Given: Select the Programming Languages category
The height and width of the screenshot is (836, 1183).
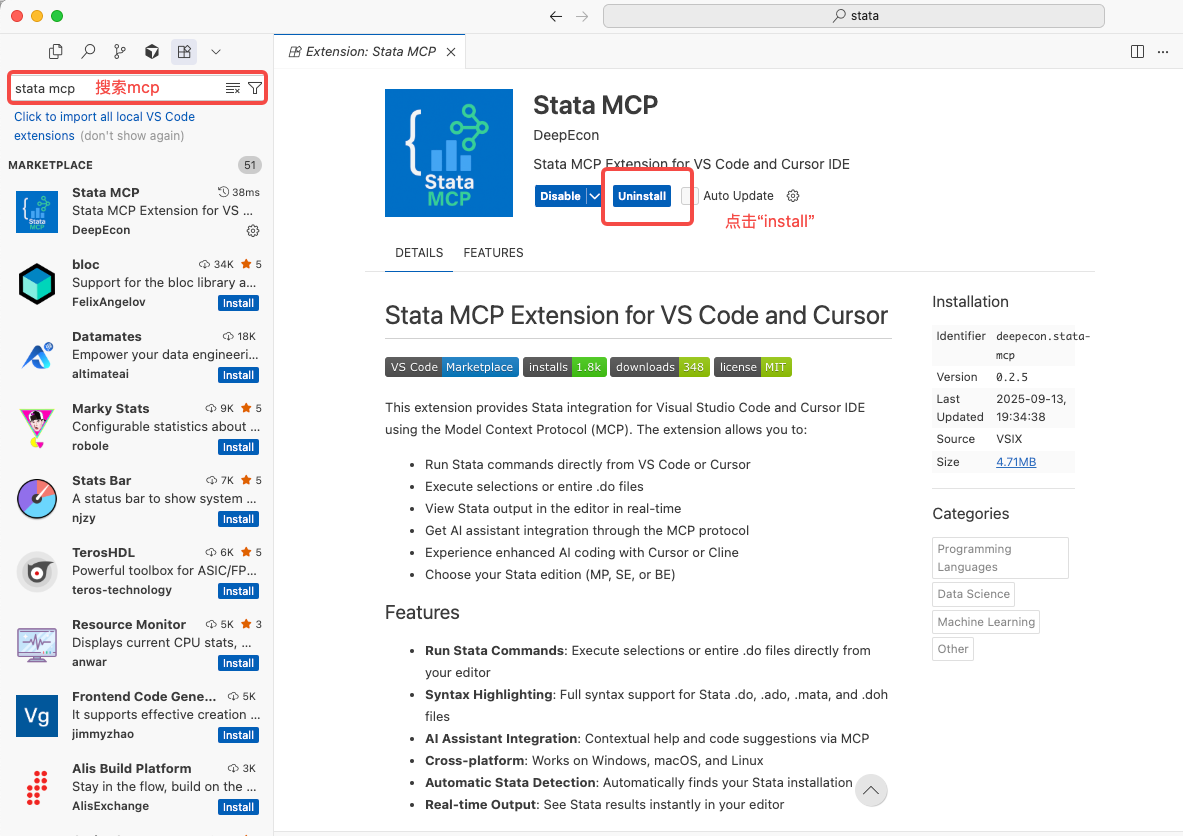Looking at the screenshot, I should click(x=1000, y=558).
